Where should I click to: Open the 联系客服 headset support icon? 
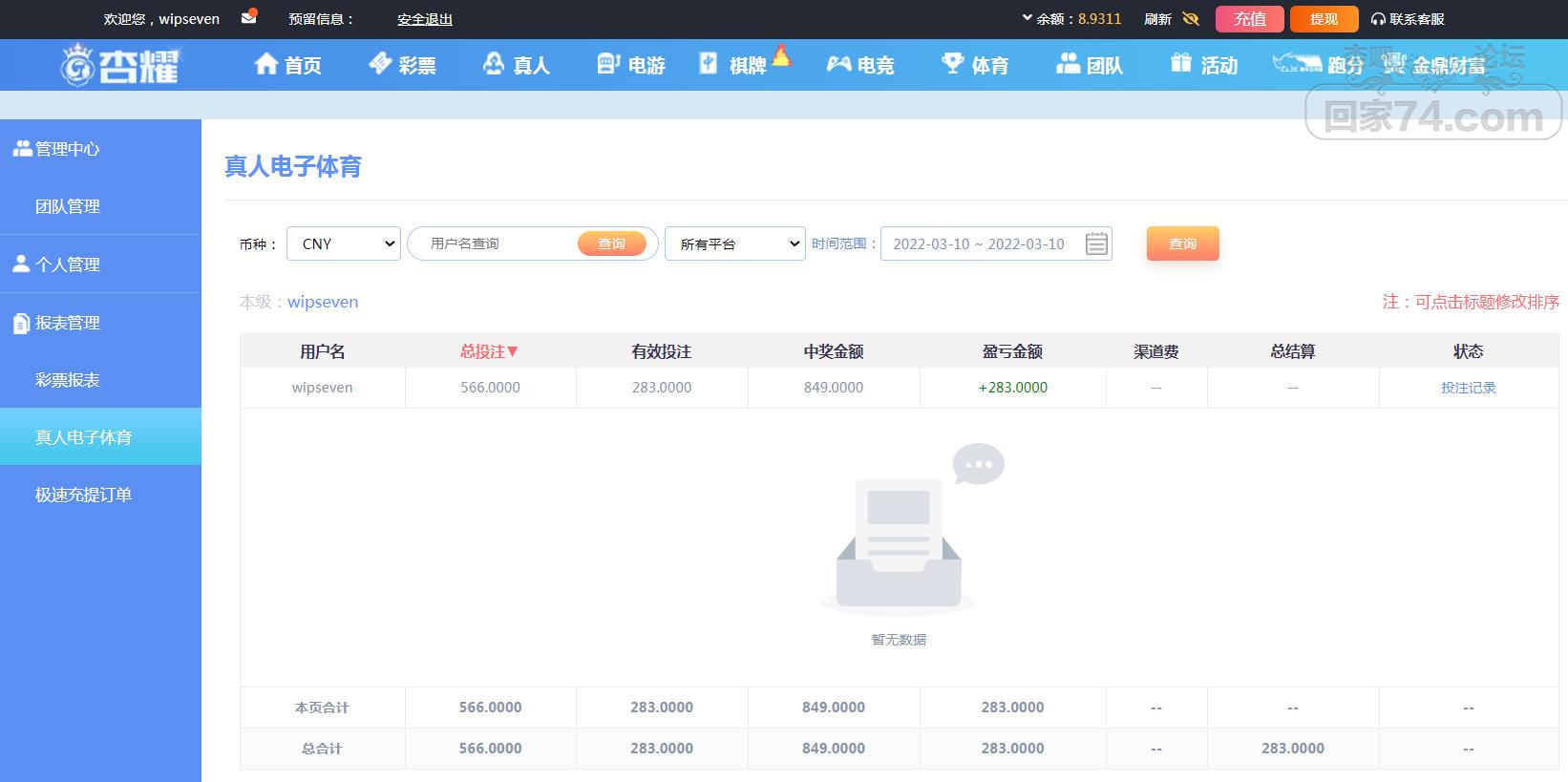point(1378,19)
